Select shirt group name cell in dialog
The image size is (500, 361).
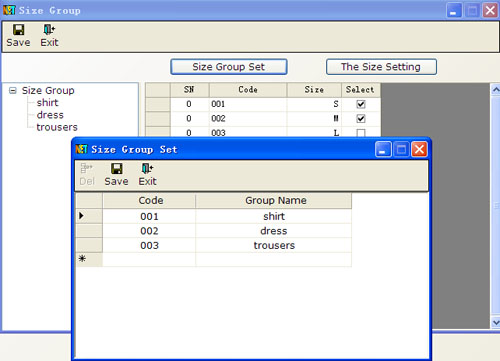[x=273, y=216]
